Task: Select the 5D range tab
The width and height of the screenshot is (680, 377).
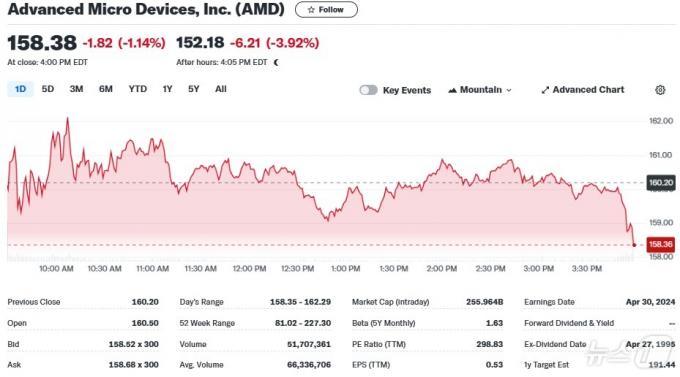Action: [48, 89]
